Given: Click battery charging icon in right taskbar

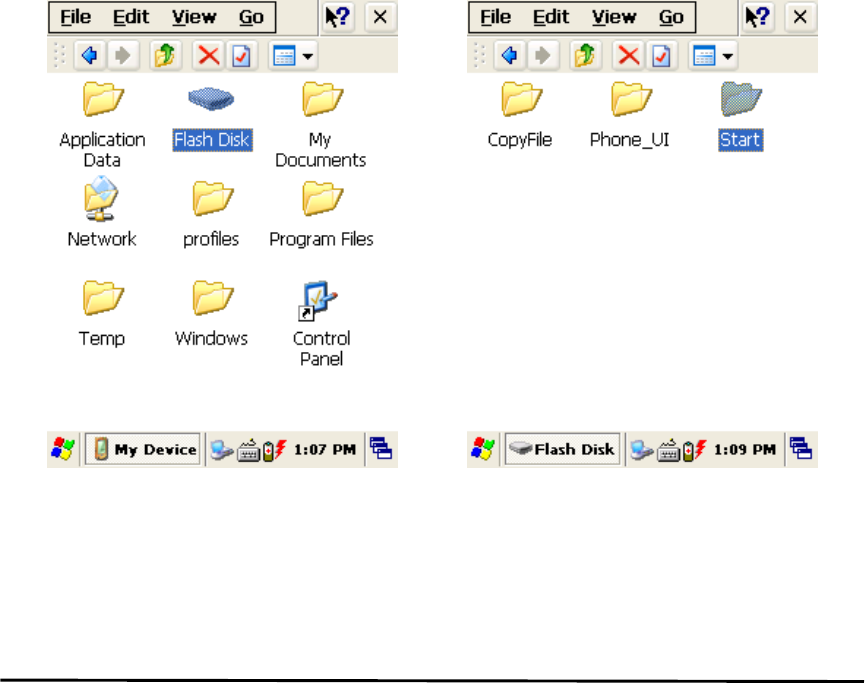Looking at the screenshot, I should (695, 450).
